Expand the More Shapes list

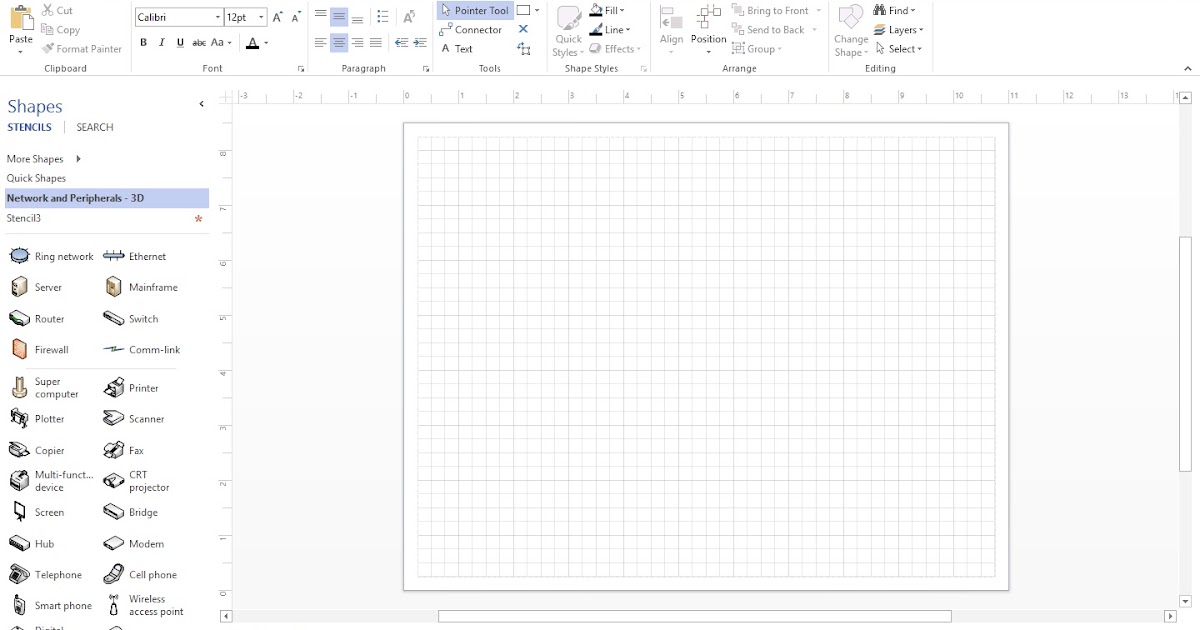(35, 158)
